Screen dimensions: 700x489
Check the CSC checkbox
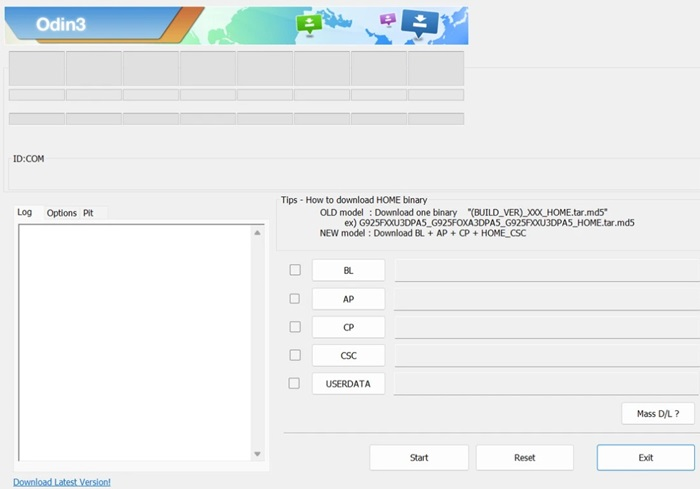coord(295,355)
